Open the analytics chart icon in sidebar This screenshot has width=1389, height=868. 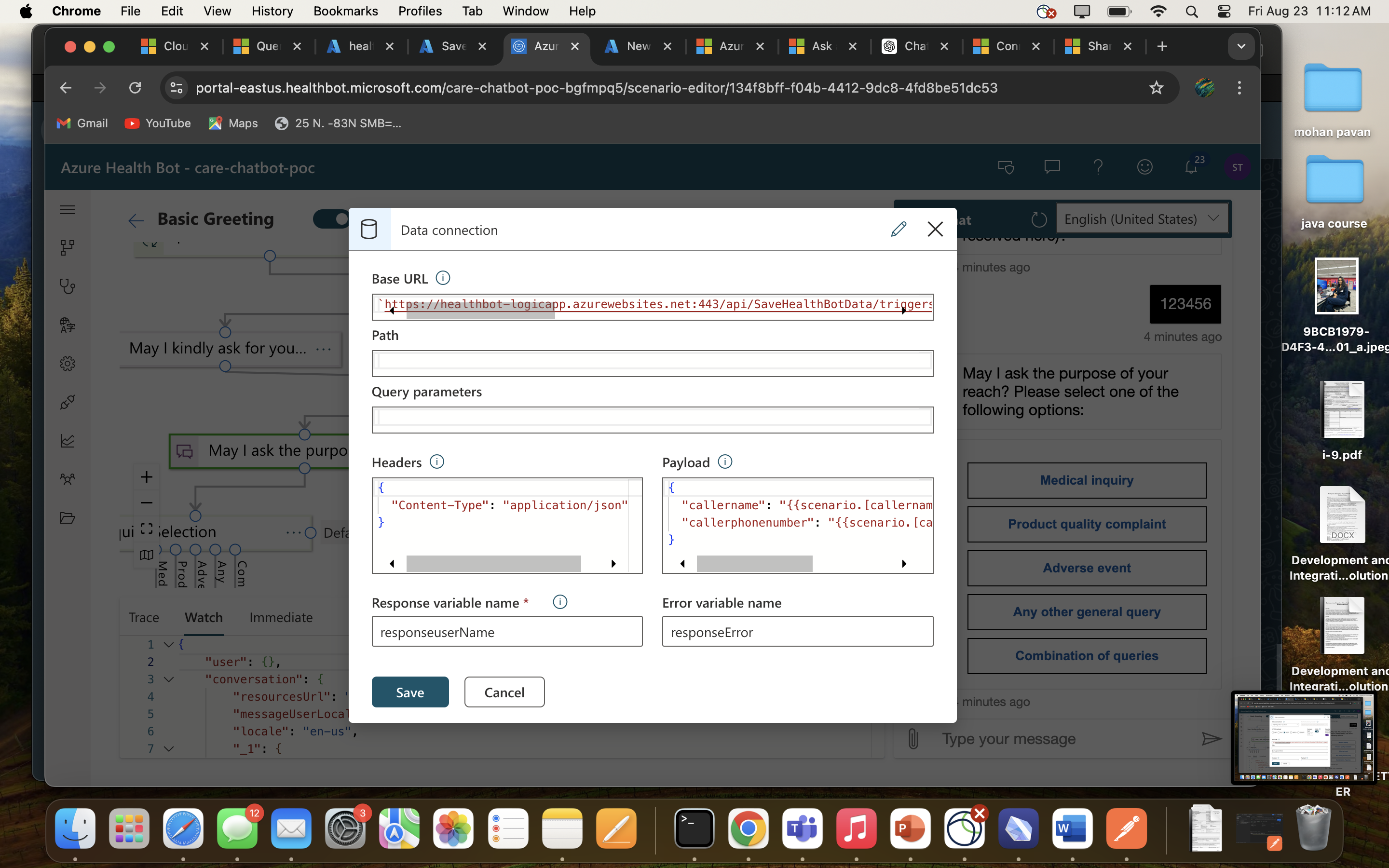(x=68, y=441)
